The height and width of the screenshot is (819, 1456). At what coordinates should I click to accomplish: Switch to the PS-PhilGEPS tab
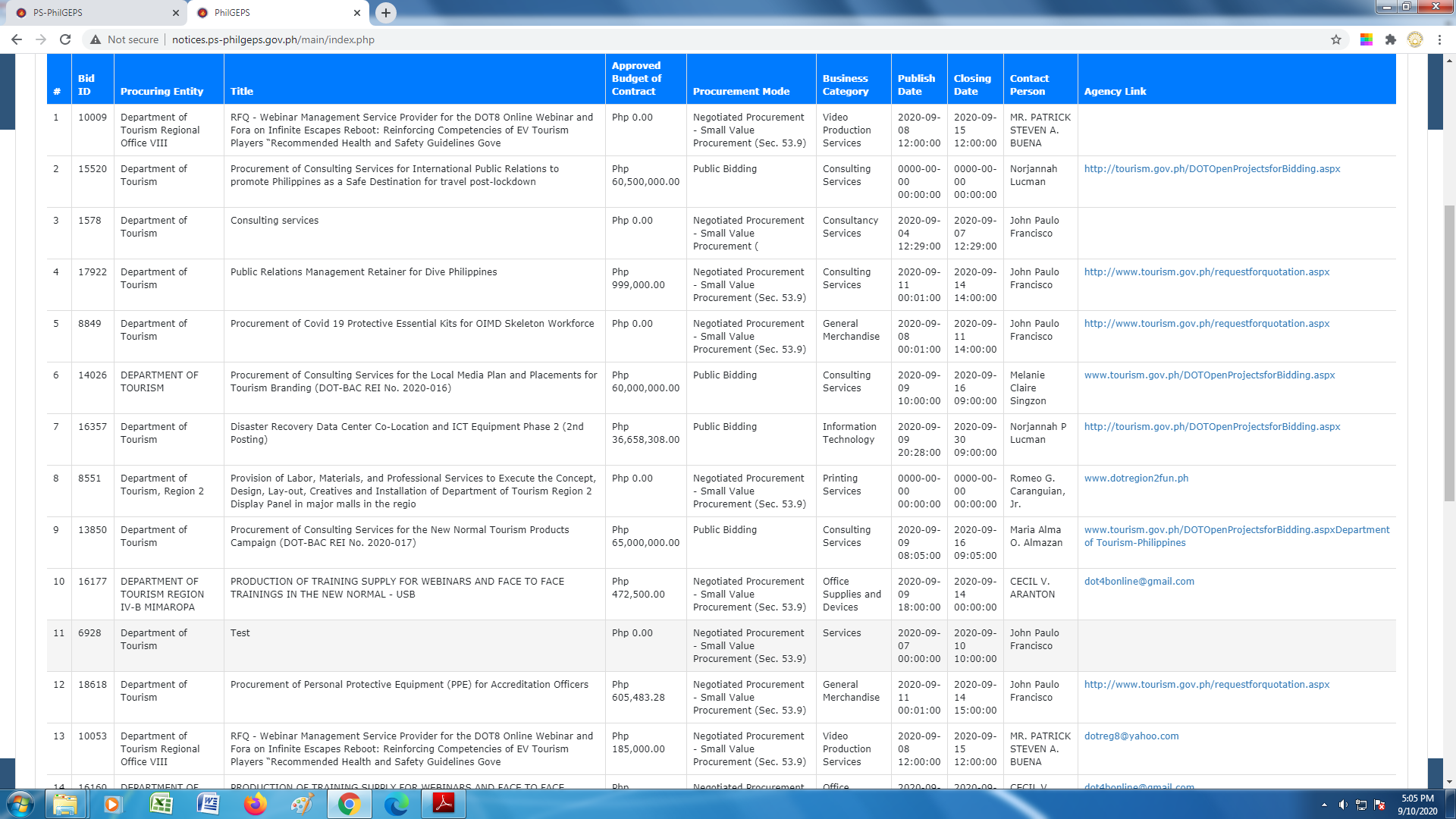click(97, 13)
